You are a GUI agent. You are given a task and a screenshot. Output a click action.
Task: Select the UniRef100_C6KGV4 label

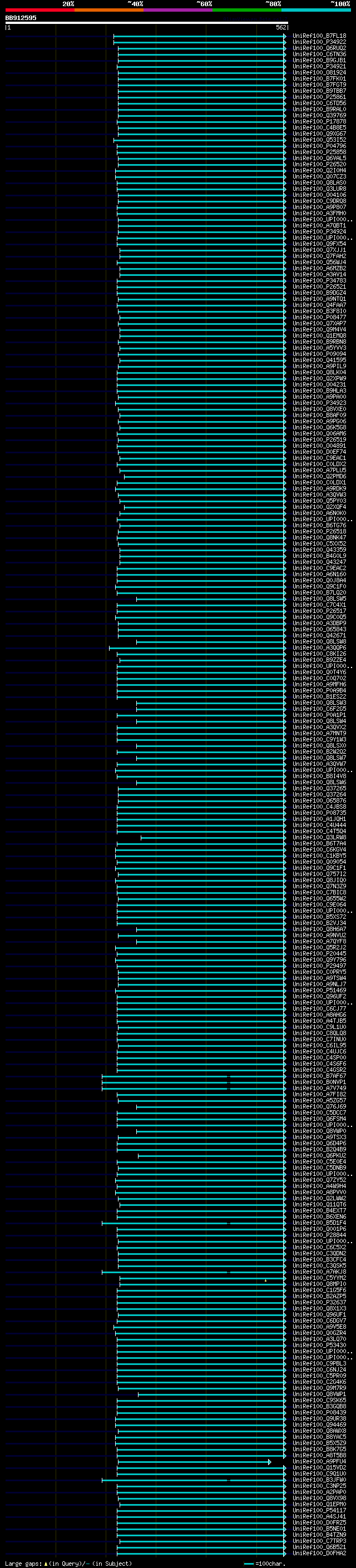click(x=319, y=850)
